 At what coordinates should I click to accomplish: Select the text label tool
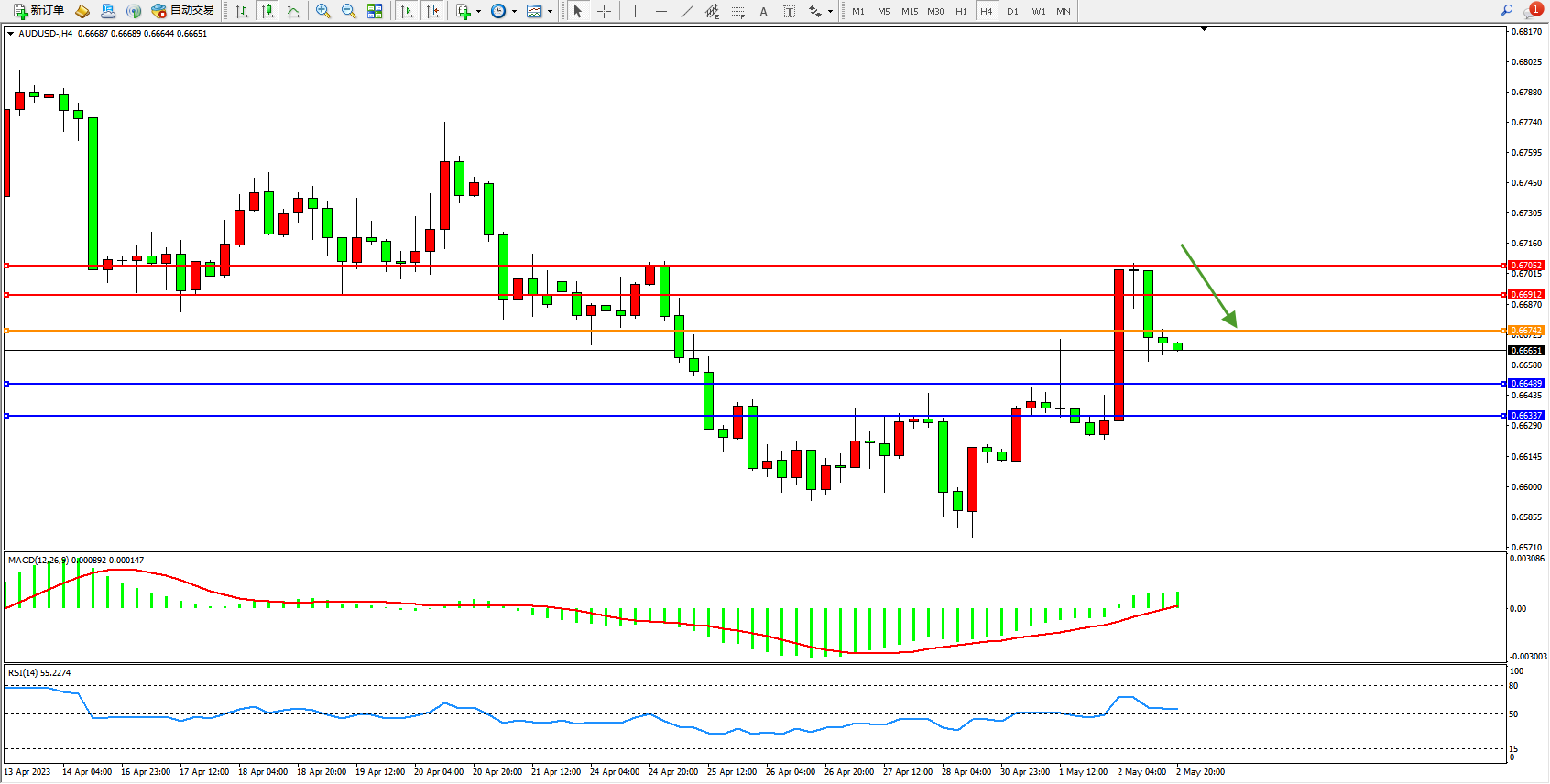pyautogui.click(x=763, y=11)
